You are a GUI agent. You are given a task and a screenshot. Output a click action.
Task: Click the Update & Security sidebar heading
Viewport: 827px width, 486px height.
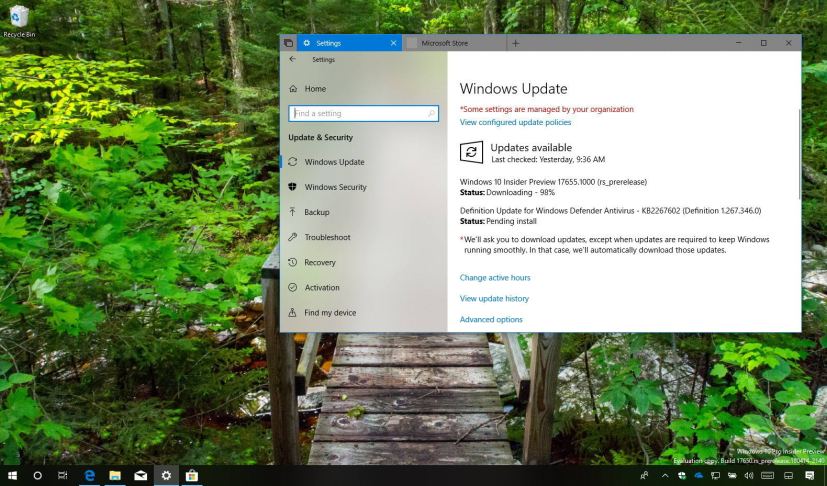pyautogui.click(x=321, y=138)
